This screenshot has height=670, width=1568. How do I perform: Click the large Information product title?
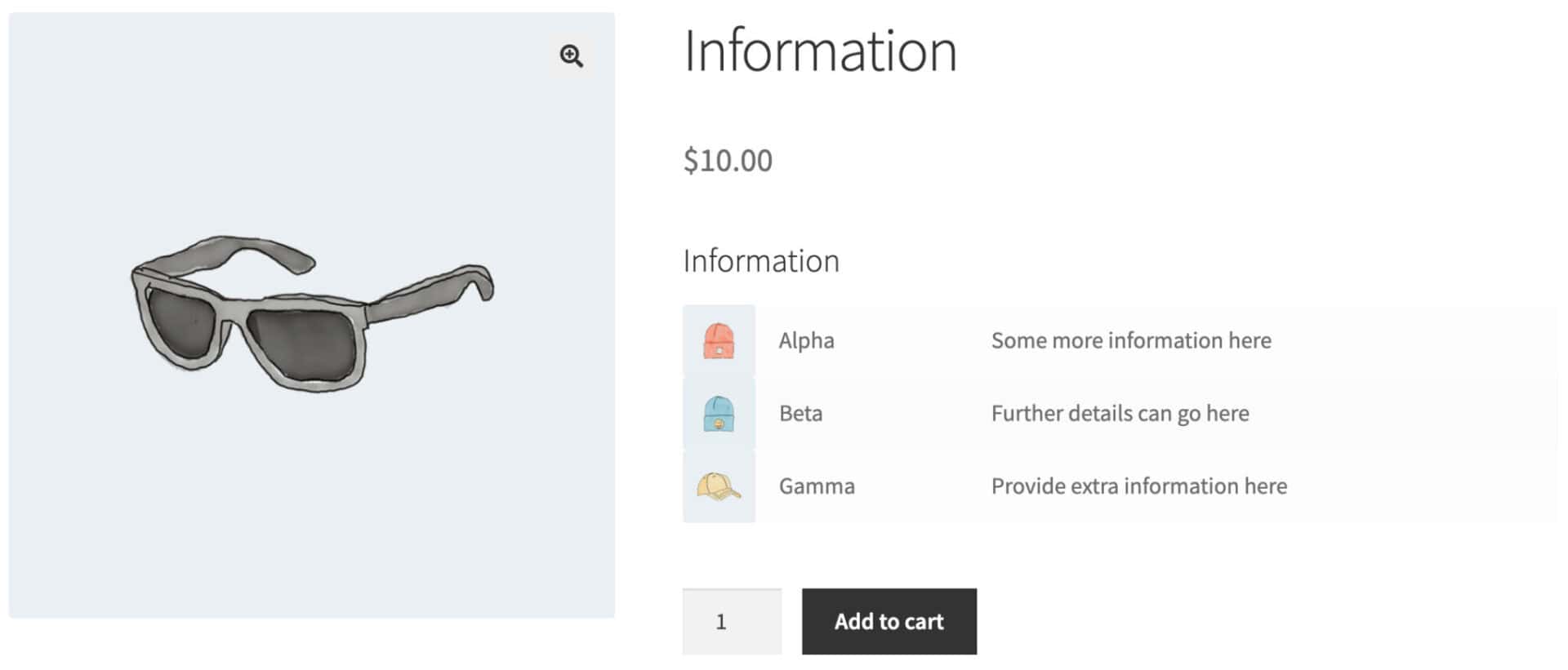(x=820, y=51)
